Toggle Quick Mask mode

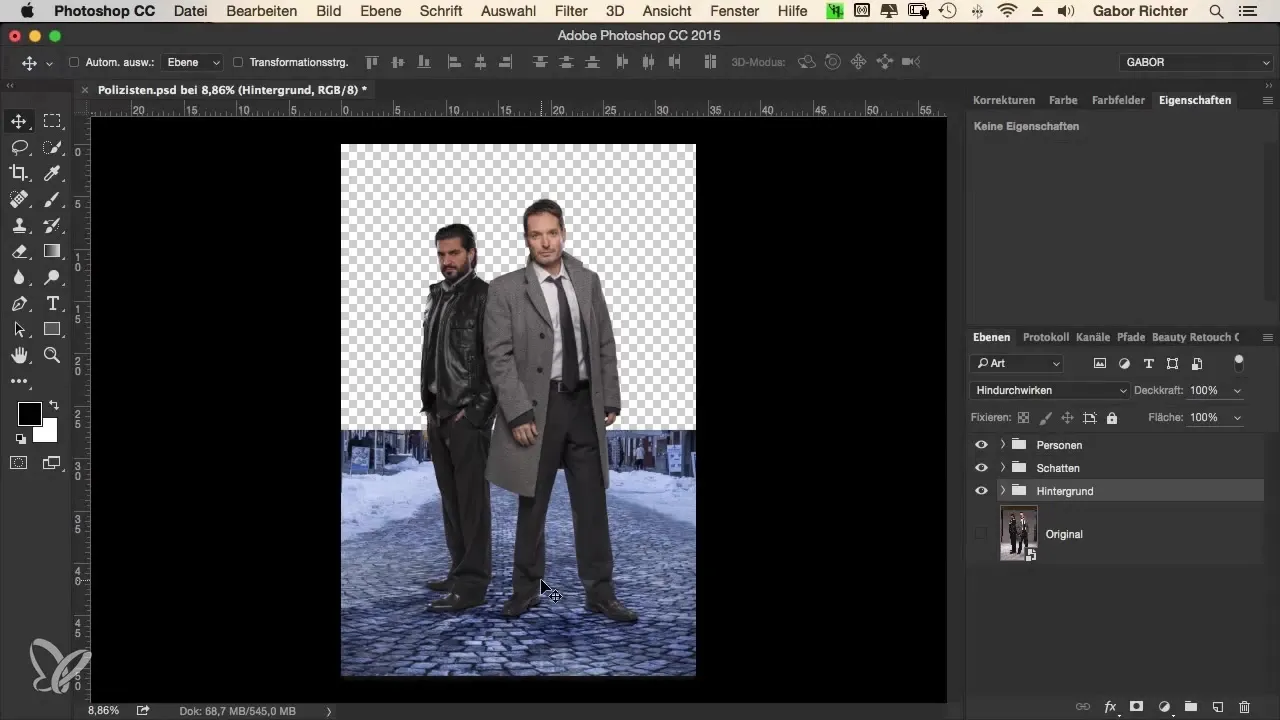tap(19, 462)
